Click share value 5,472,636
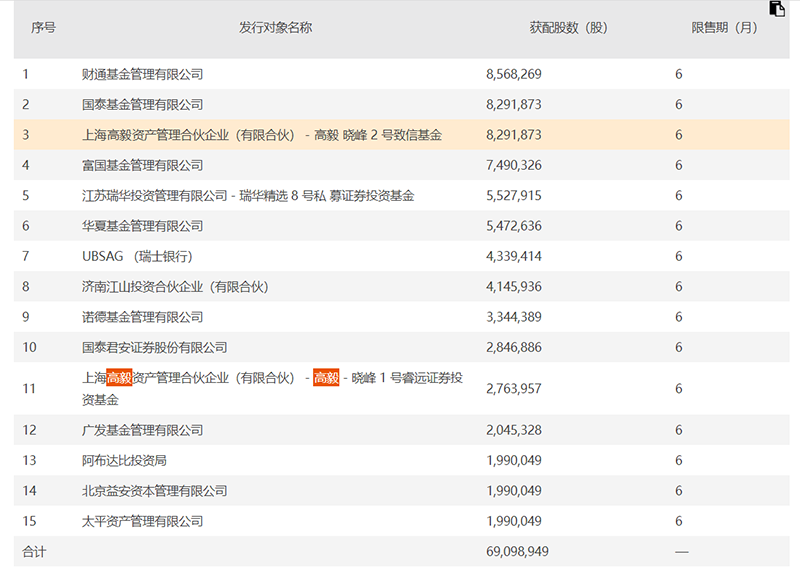Image resolution: width=800 pixels, height=576 pixels. 514,226
